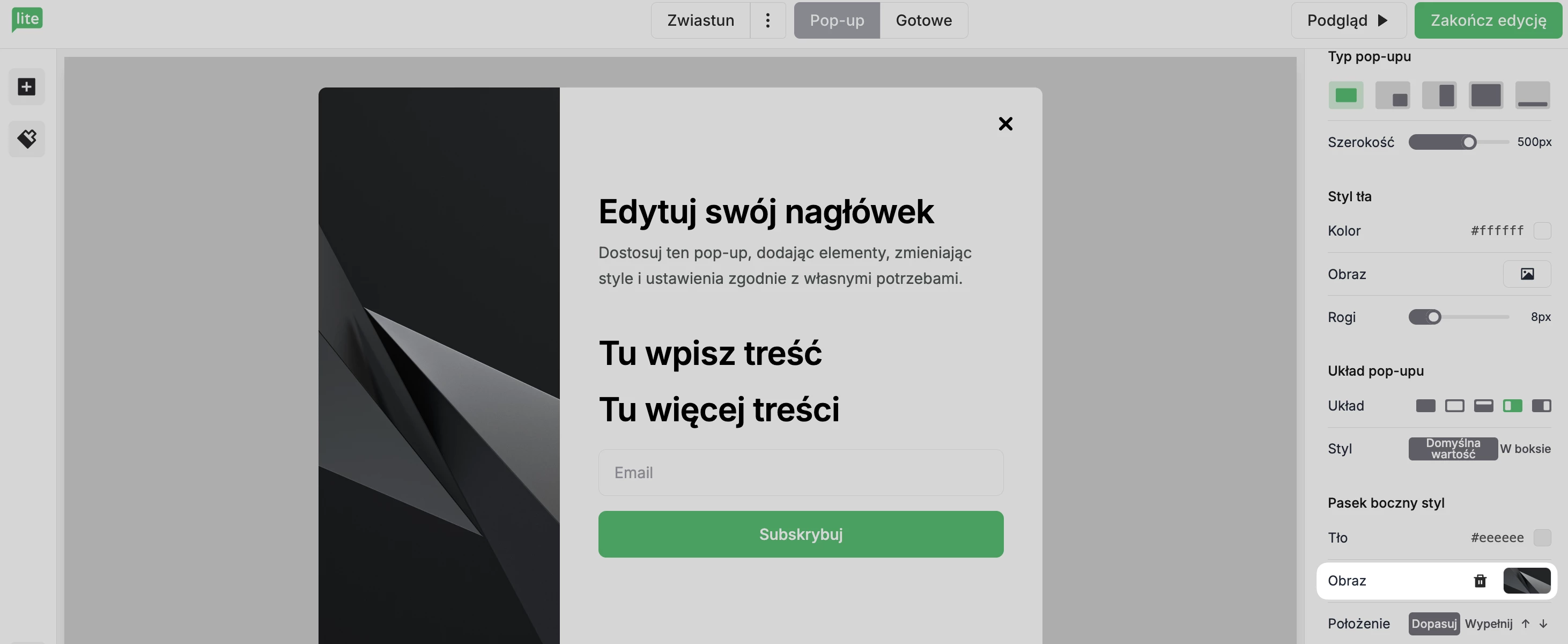Open the Tło #eeeeee color swatch

pyautogui.click(x=1542, y=537)
